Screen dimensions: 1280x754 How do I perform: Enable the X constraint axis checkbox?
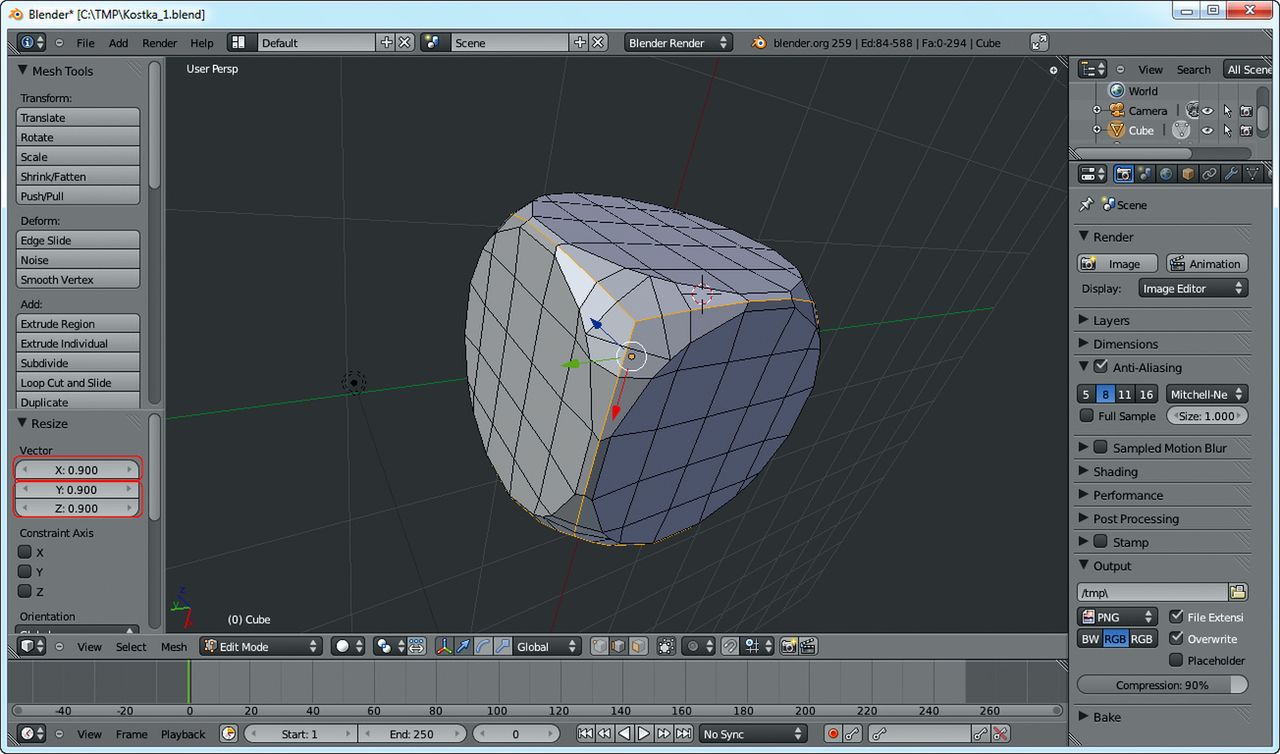[x=25, y=552]
